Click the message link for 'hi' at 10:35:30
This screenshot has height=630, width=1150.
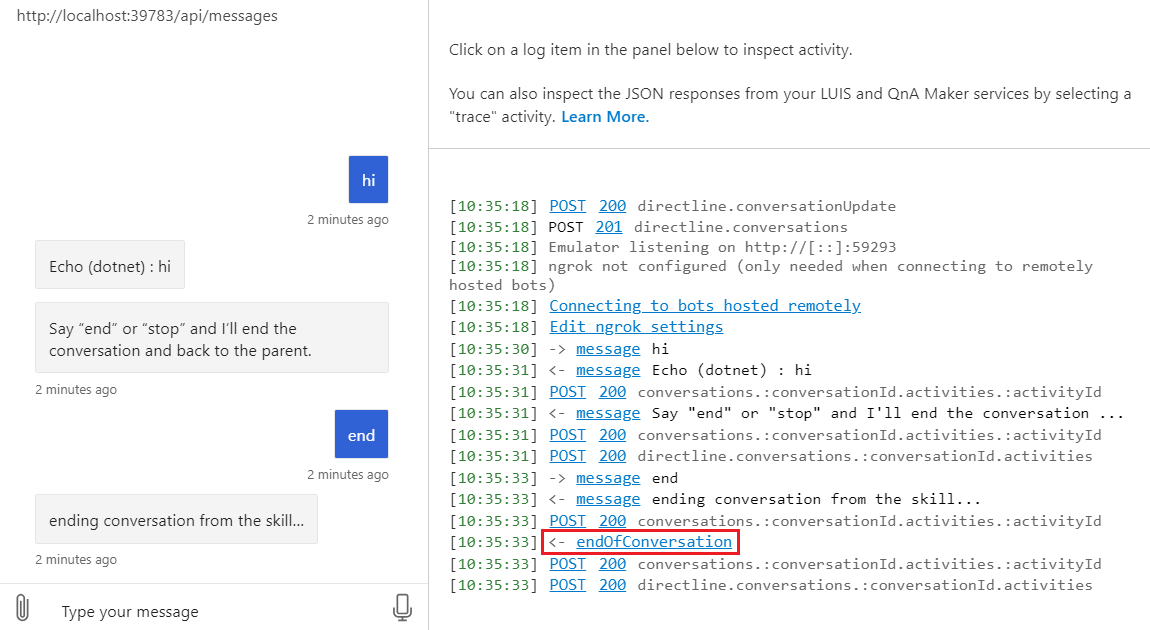pyautogui.click(x=608, y=348)
